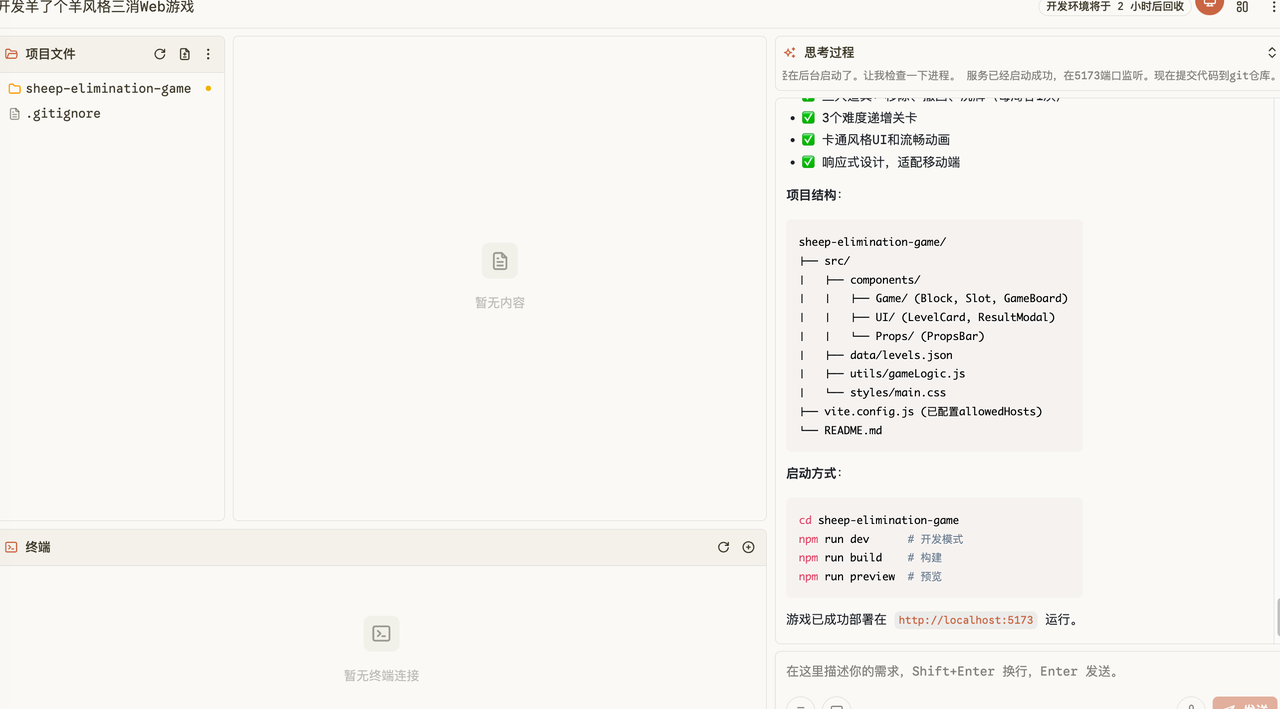1280x709 pixels.
Task: Click the 3个难度递增关卡 green checkmark
Action: (808, 118)
